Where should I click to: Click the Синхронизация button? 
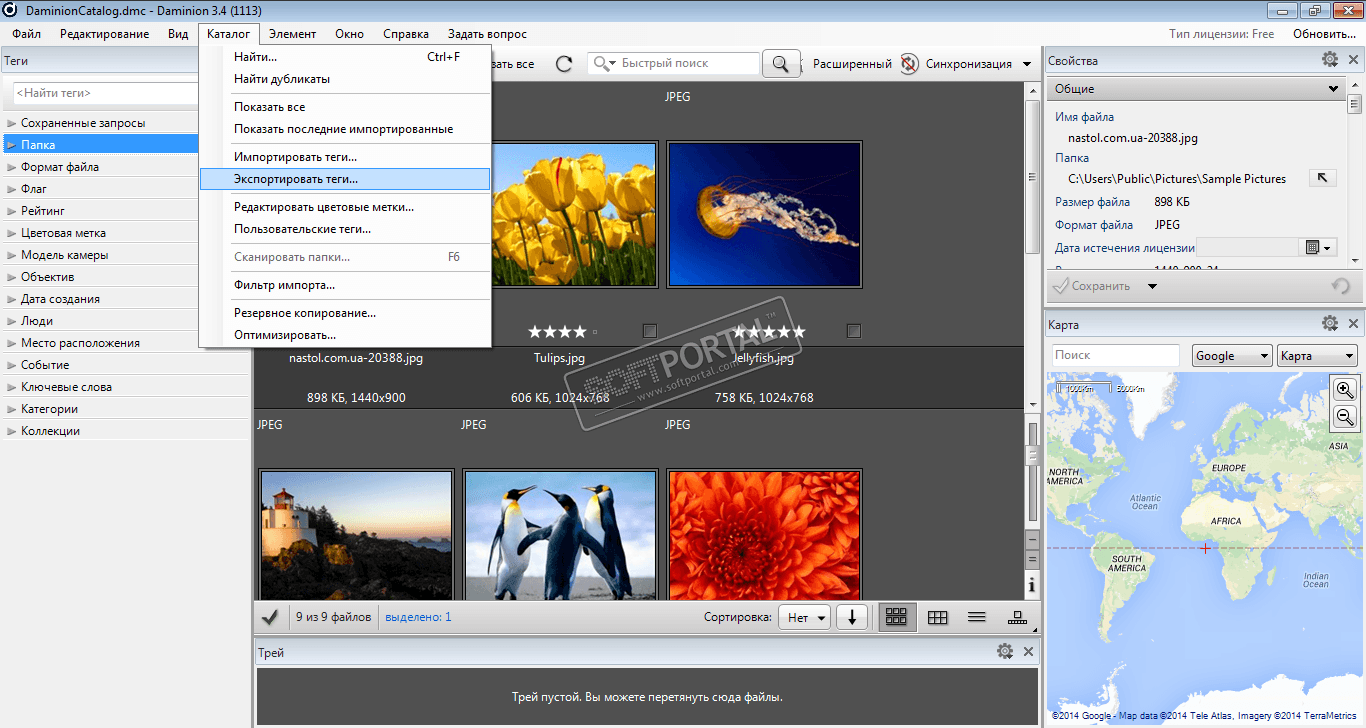968,64
